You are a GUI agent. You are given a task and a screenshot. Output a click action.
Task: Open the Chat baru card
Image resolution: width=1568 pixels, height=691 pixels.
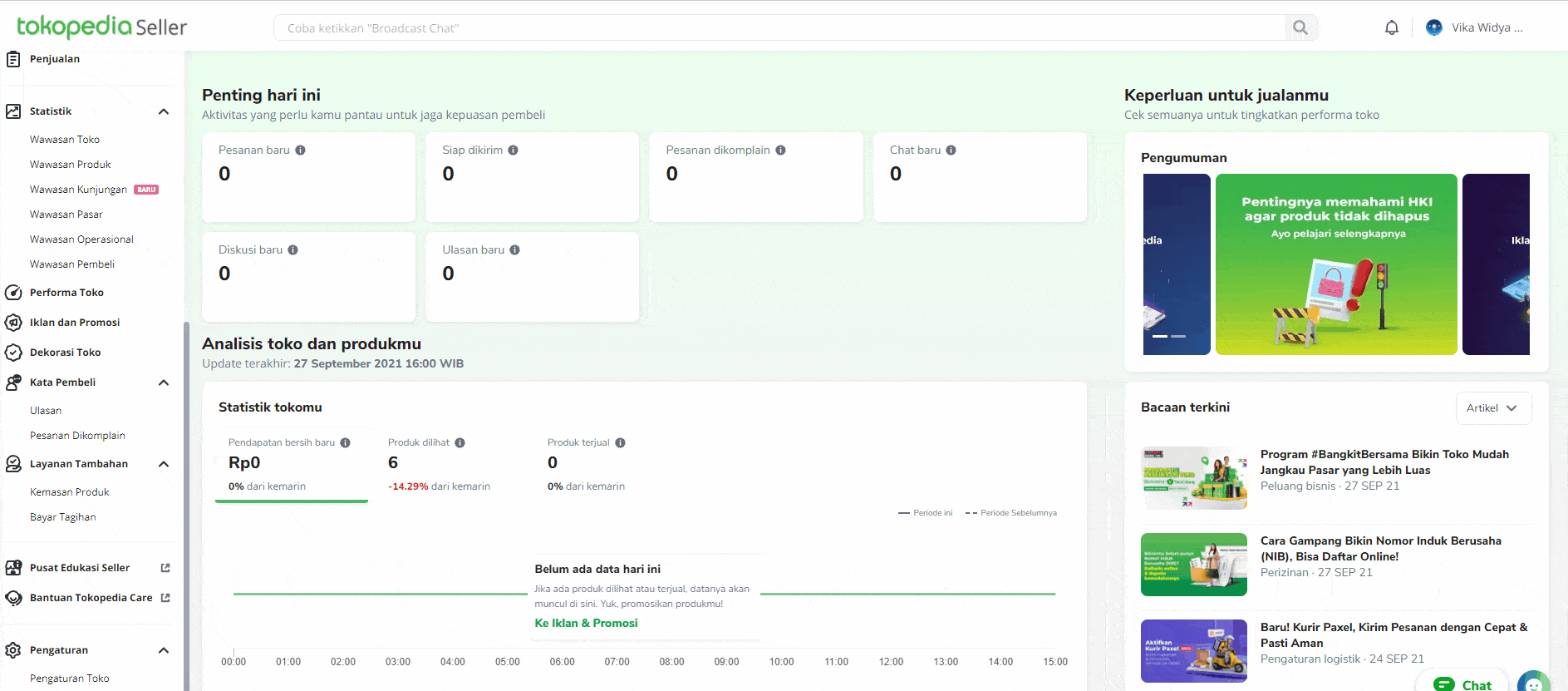(980, 177)
